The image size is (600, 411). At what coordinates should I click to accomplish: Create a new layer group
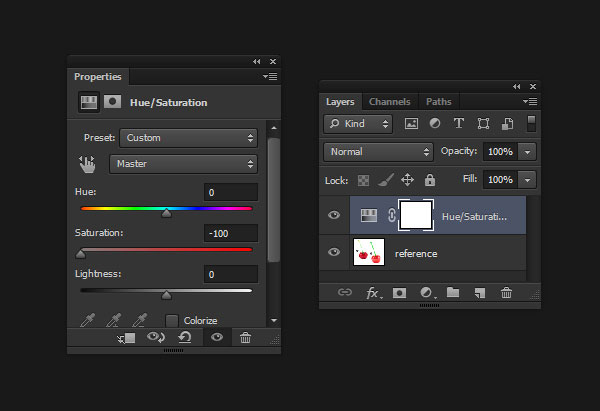tap(453, 292)
